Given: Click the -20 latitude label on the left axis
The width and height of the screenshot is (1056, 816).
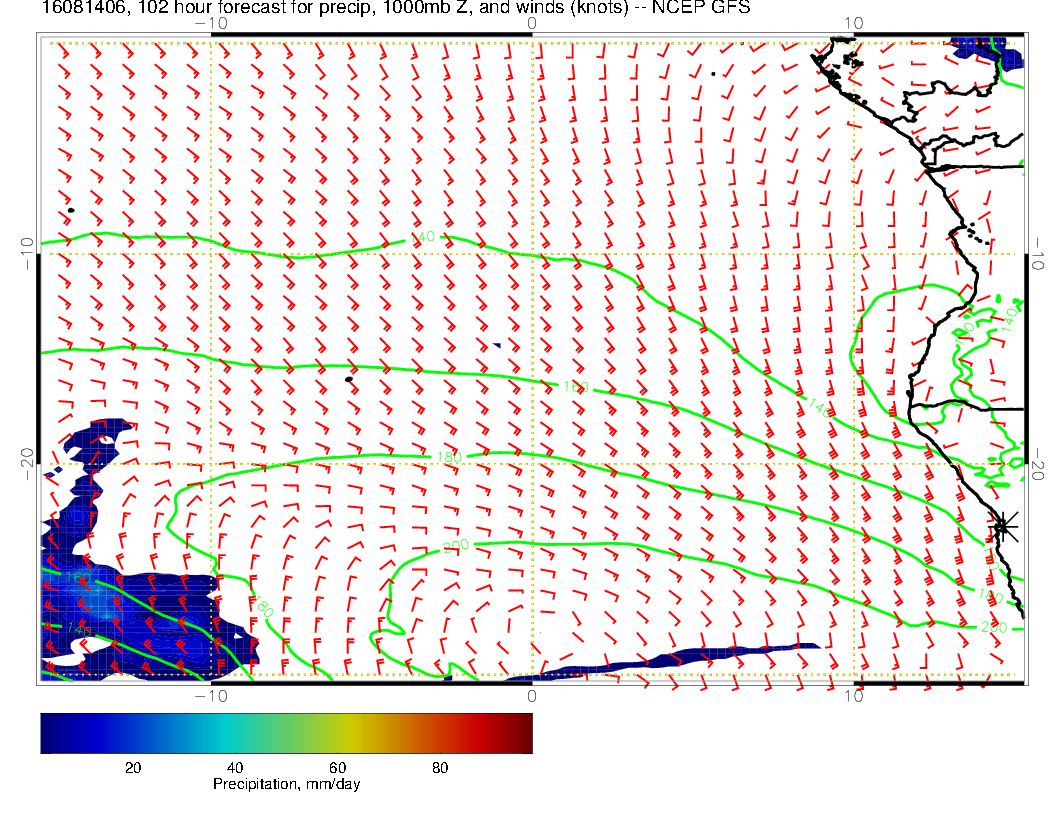Looking at the screenshot, I should 25,464.
